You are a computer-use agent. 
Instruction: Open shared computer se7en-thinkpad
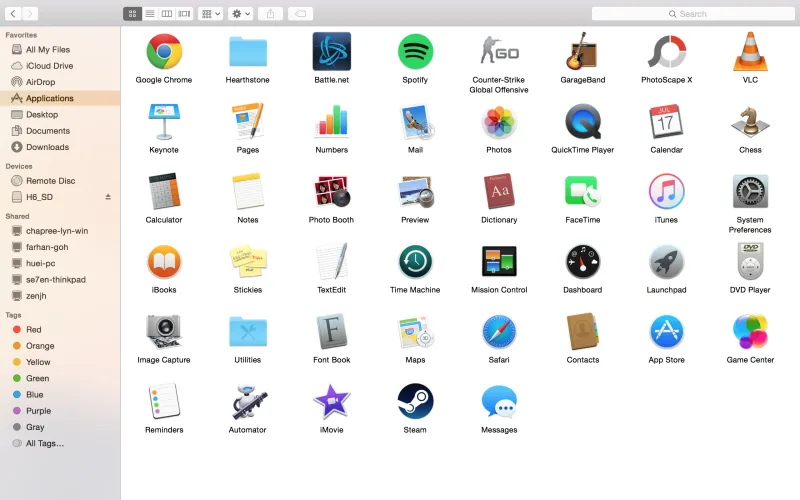tap(60, 280)
